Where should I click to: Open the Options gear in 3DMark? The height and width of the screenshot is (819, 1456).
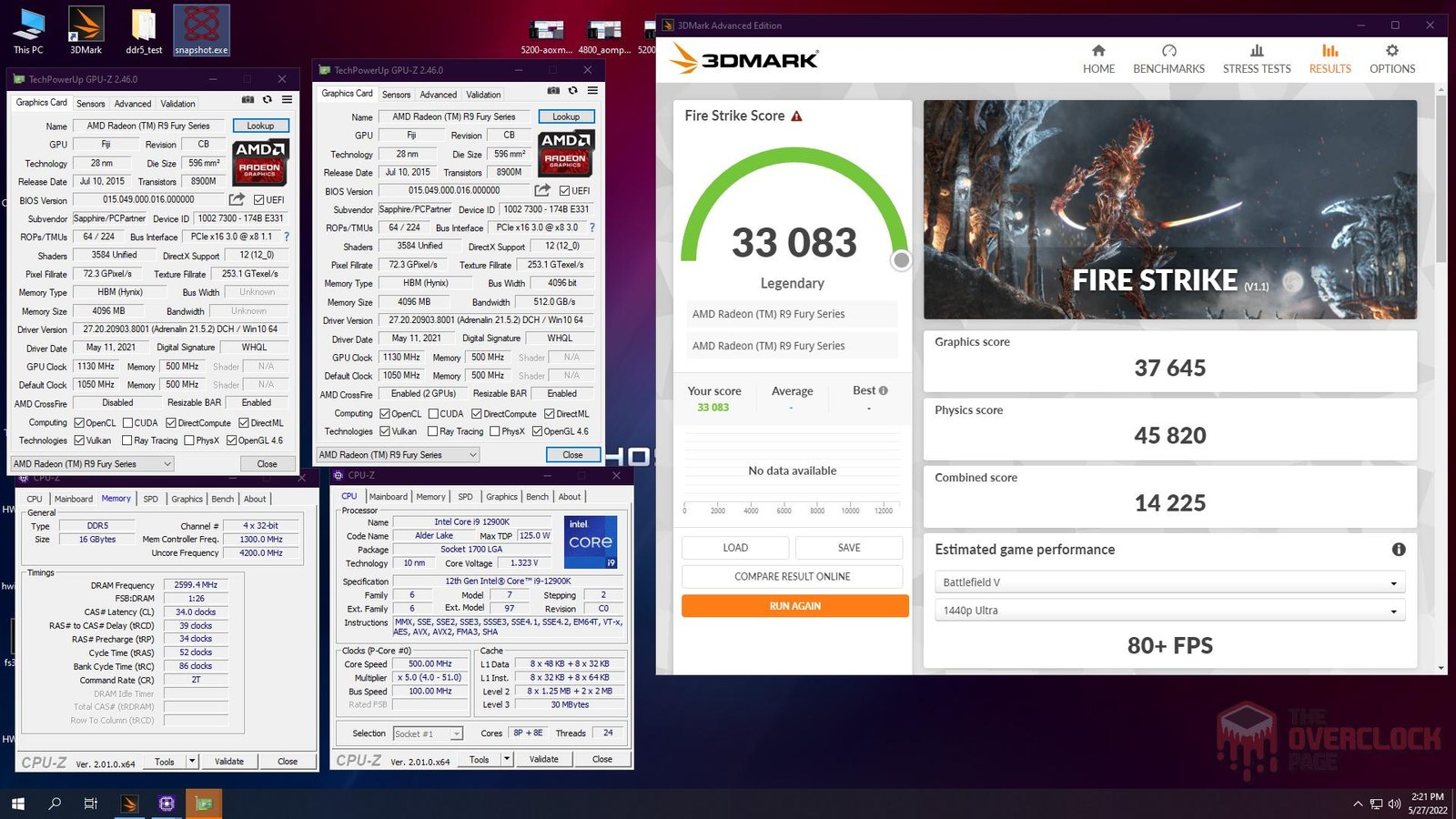(1391, 51)
